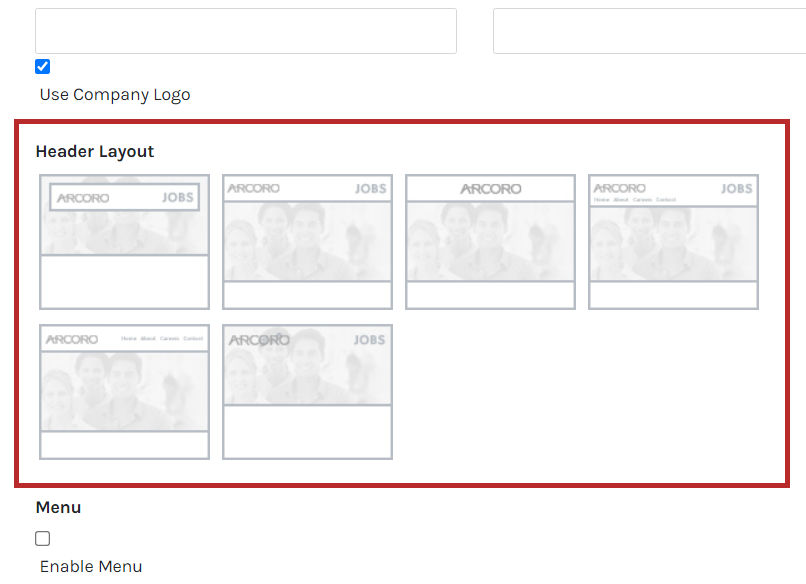This screenshot has width=806, height=584.
Task: Select header layout with boxed logo over image
Action: pyautogui.click(x=124, y=242)
